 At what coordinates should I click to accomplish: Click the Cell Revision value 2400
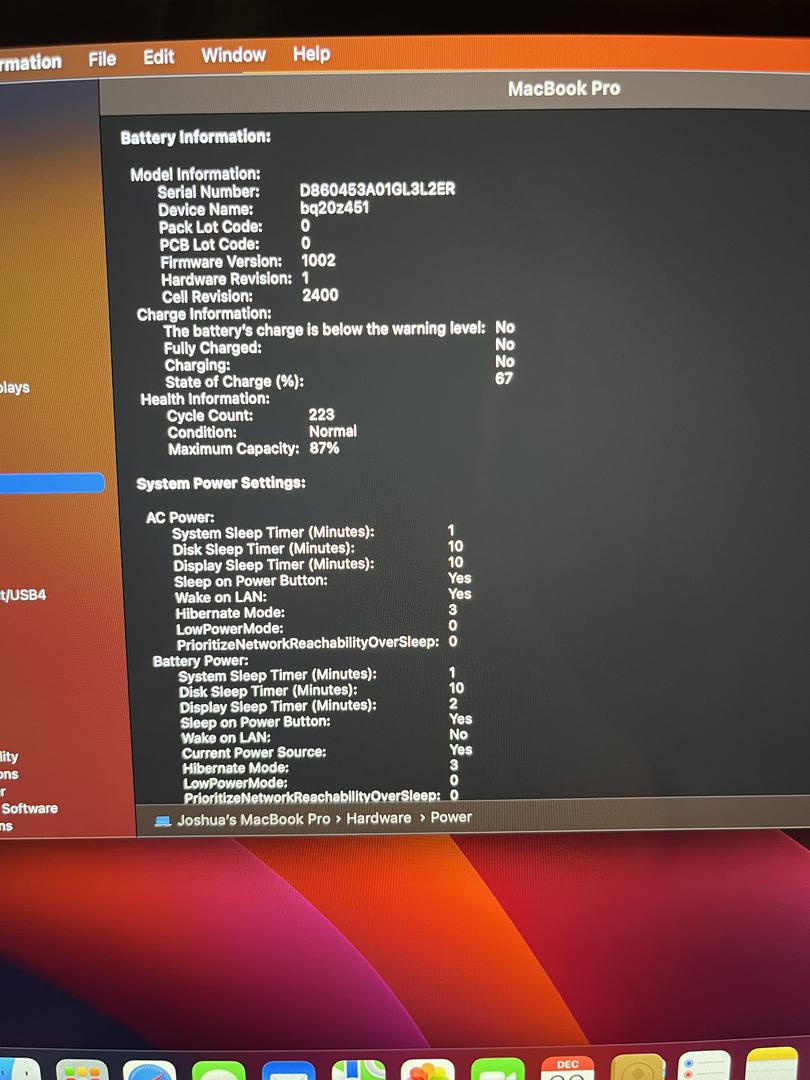click(320, 295)
